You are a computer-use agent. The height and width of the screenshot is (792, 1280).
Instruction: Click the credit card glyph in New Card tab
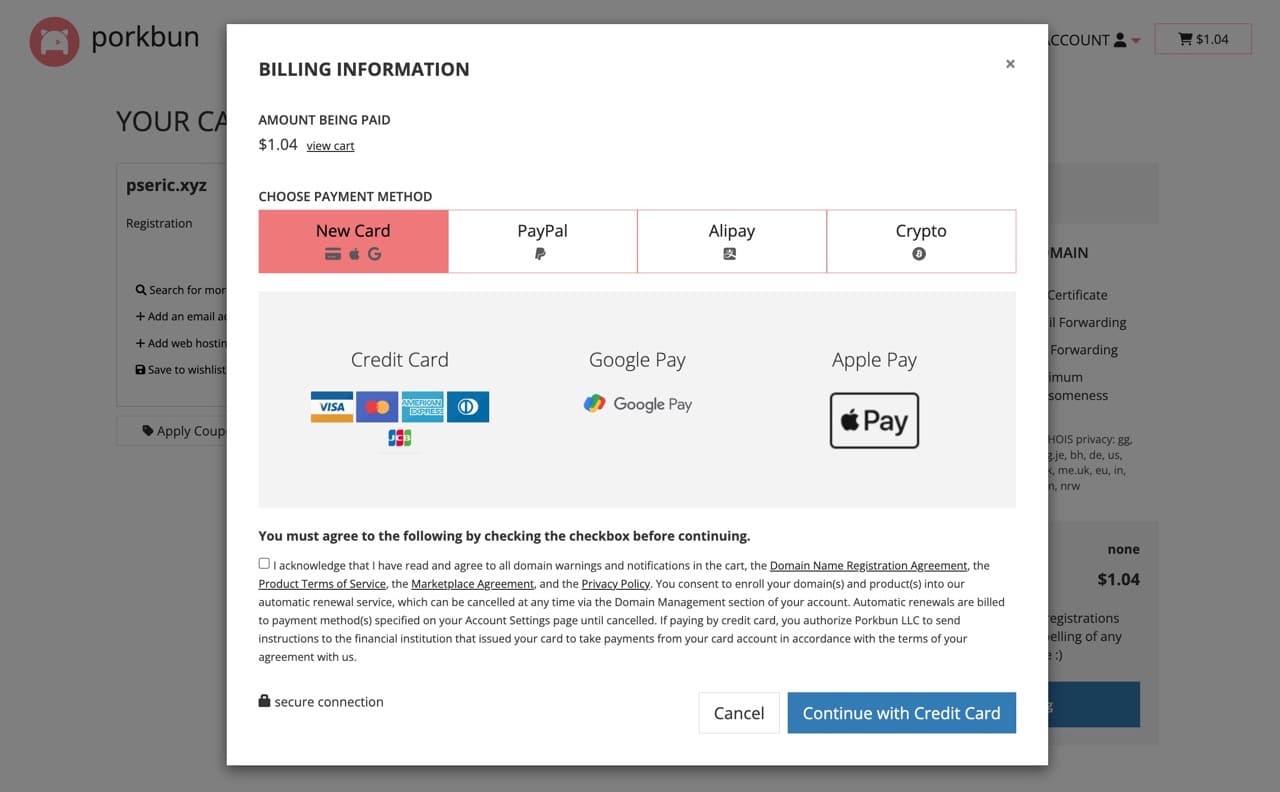coord(333,255)
